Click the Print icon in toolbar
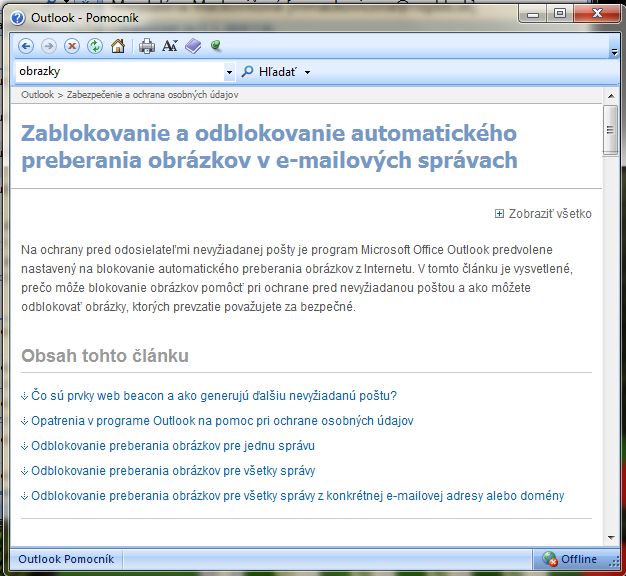 (147, 46)
